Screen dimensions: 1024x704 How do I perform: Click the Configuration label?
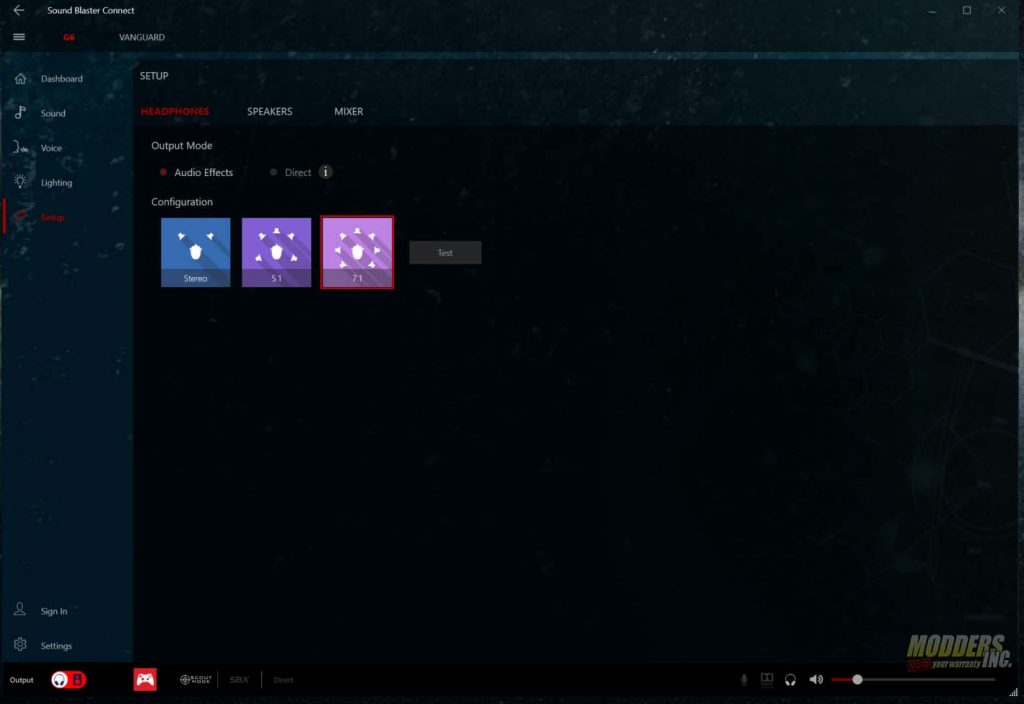(x=182, y=202)
